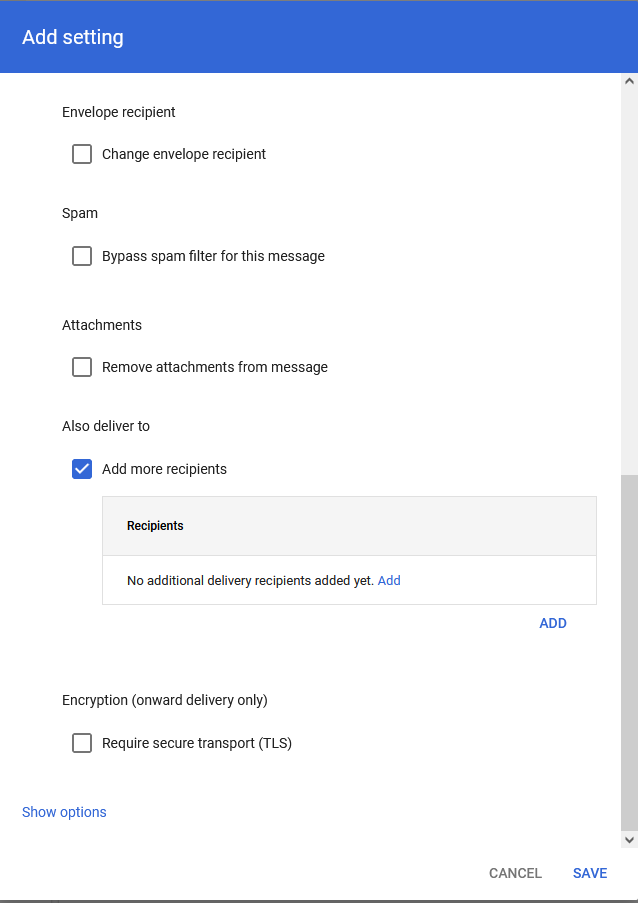
Task: Cancel the Add setting dialog
Action: (515, 873)
